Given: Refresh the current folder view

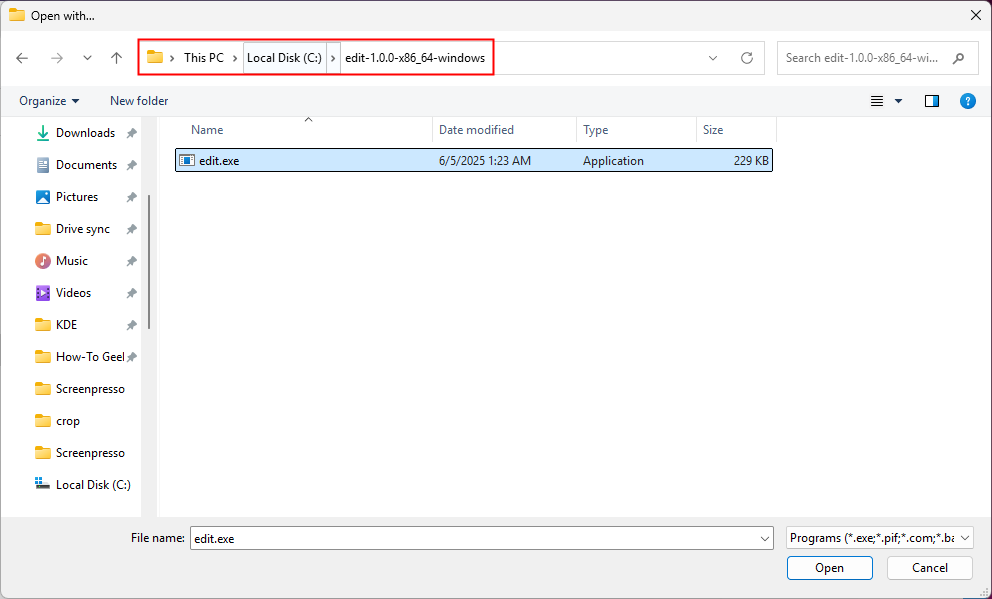Looking at the screenshot, I should click(x=747, y=58).
